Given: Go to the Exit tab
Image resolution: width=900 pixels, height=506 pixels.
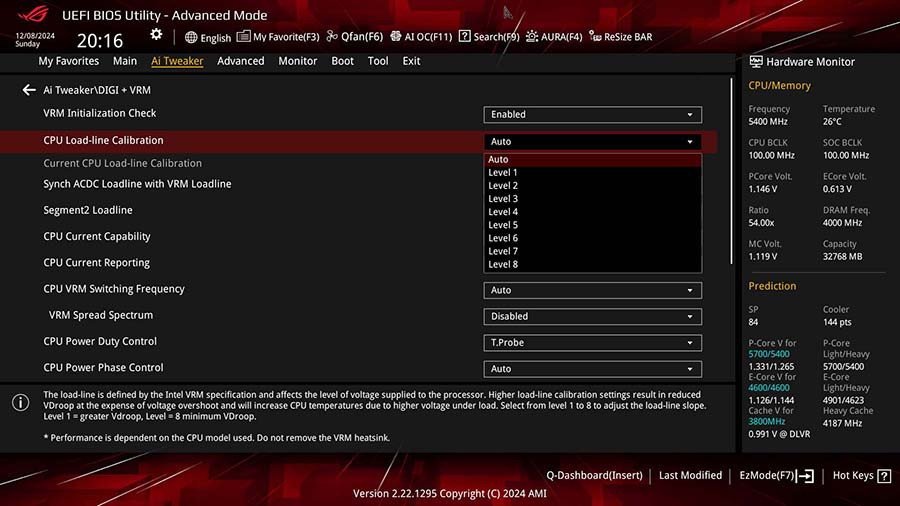Looking at the screenshot, I should [411, 61].
